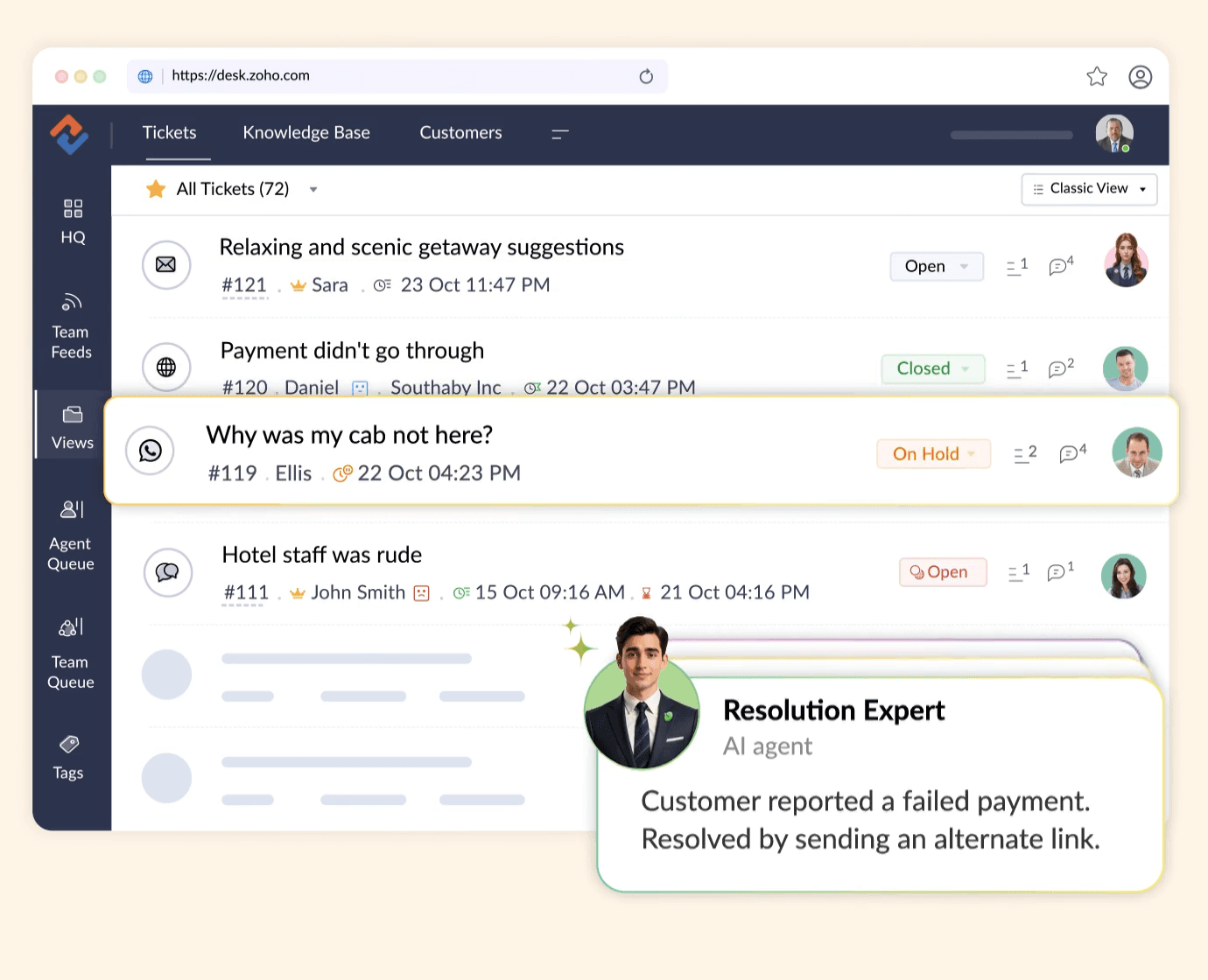Click the sad-face priority badge on ticket #111
Screen dimensions: 1208x980
pyautogui.click(x=421, y=592)
